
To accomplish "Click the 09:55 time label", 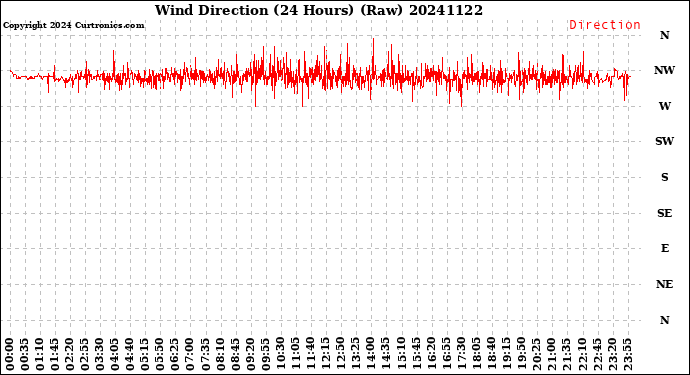I will click(x=266, y=355).
